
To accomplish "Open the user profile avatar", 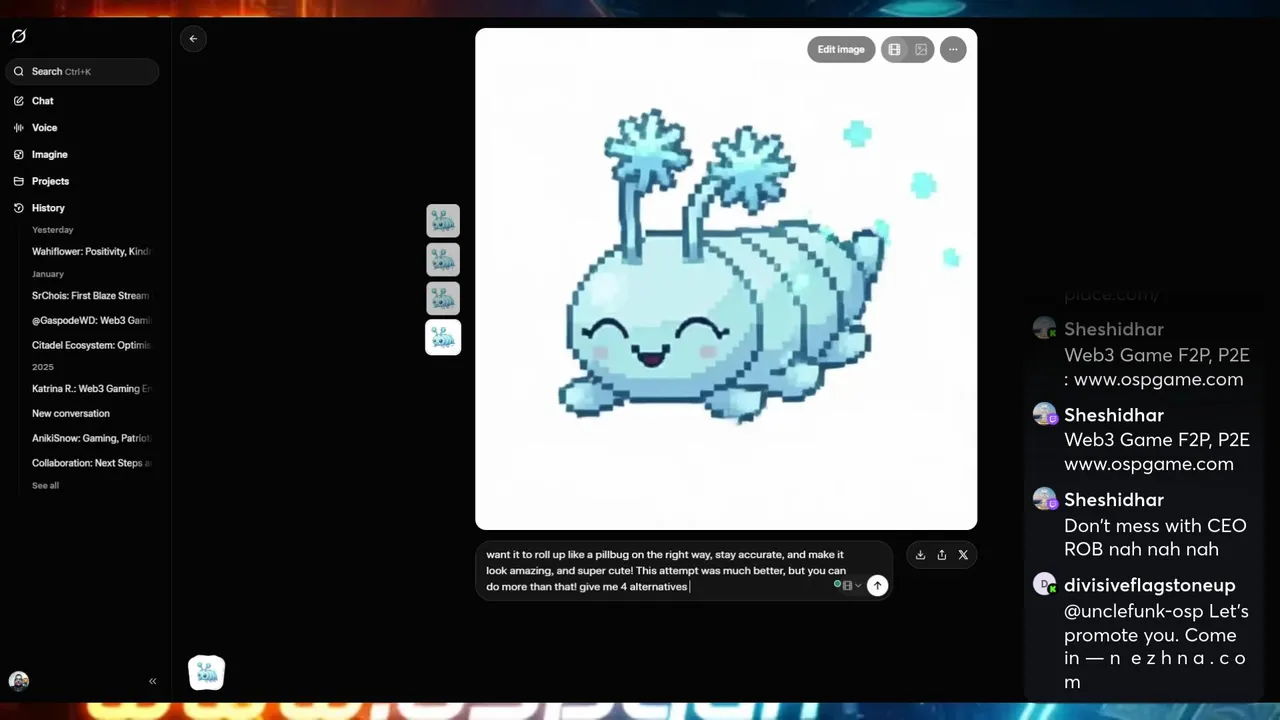I will click(x=19, y=681).
